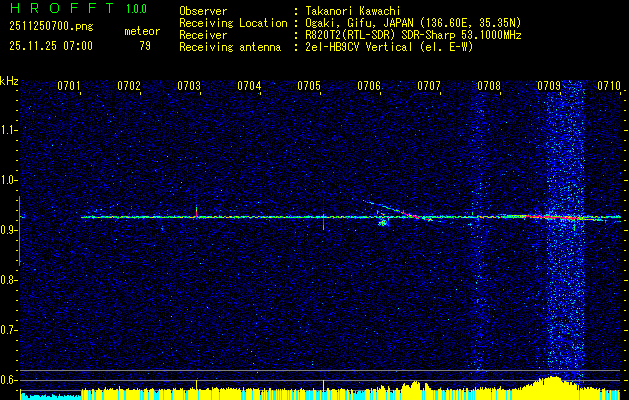Click the cyan power segment before 0701
629x400 pixels.
point(50,395)
